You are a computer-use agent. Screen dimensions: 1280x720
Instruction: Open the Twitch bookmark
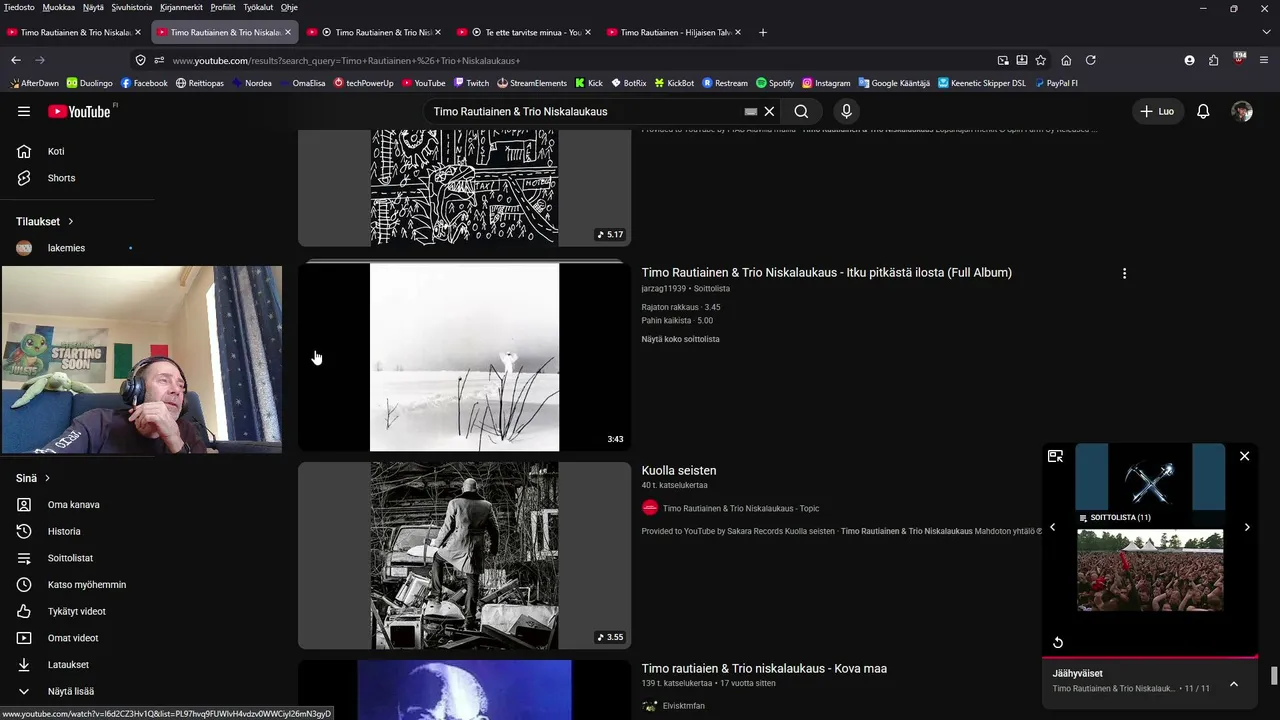coord(471,83)
